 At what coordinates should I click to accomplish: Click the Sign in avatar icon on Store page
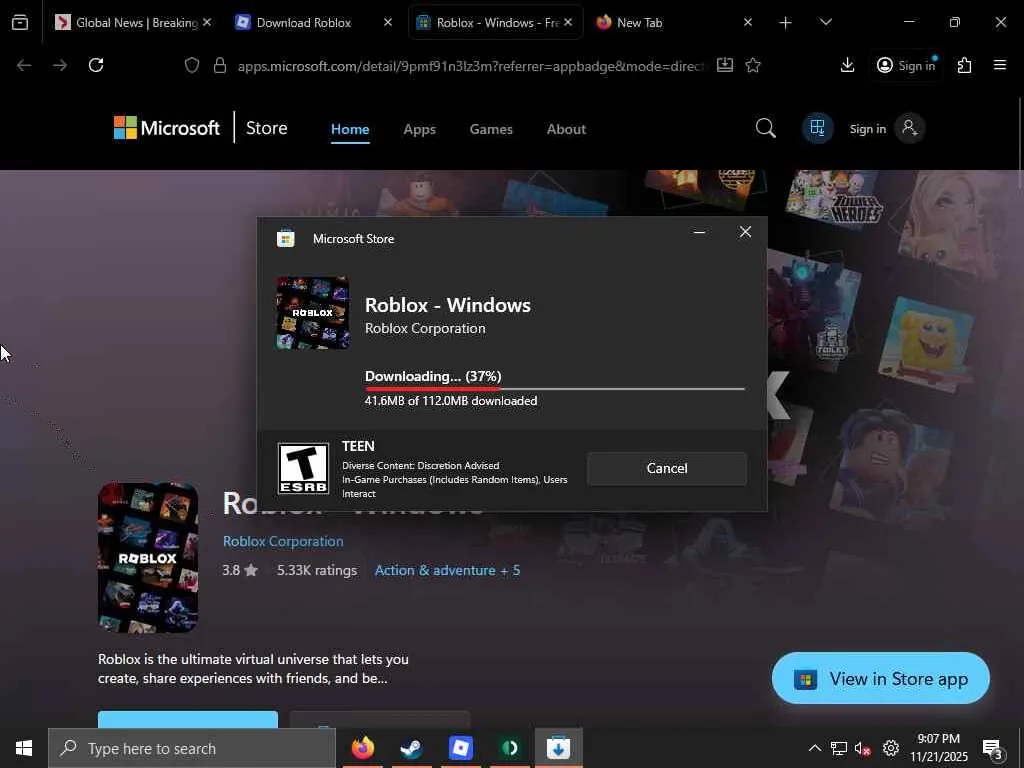[909, 128]
